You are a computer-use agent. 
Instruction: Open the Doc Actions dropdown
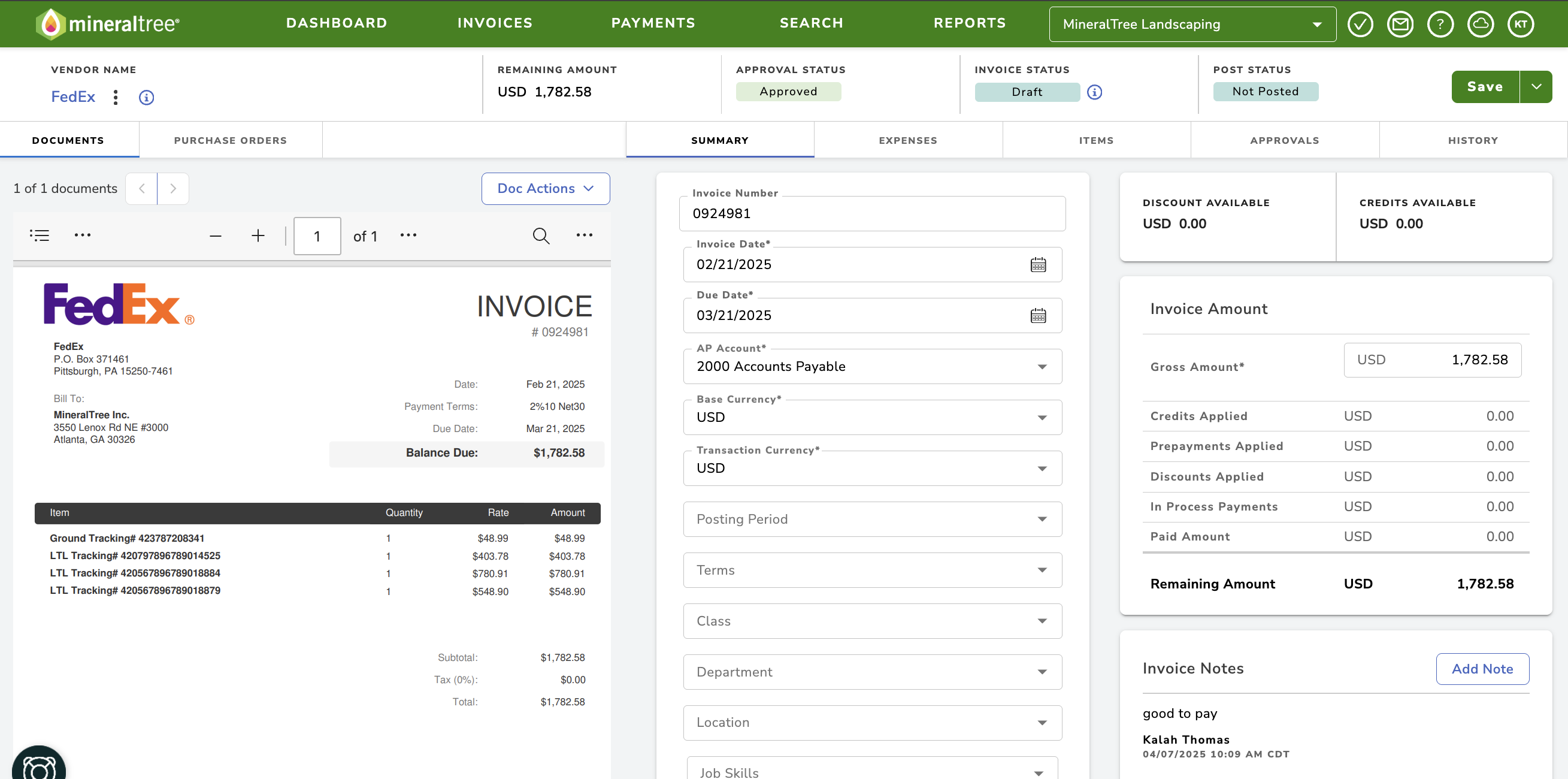pos(546,189)
